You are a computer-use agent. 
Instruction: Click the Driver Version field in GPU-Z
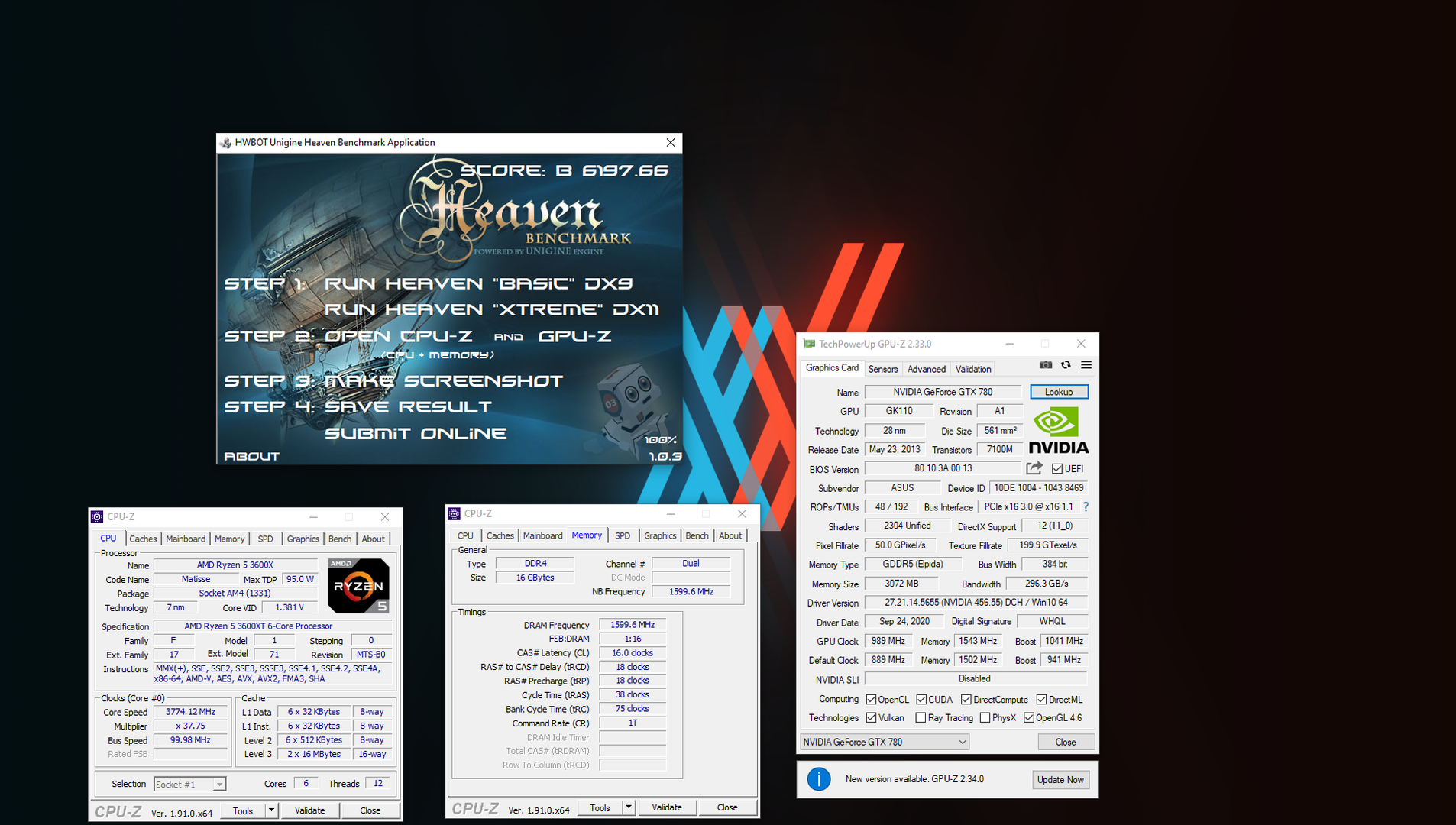[x=976, y=603]
